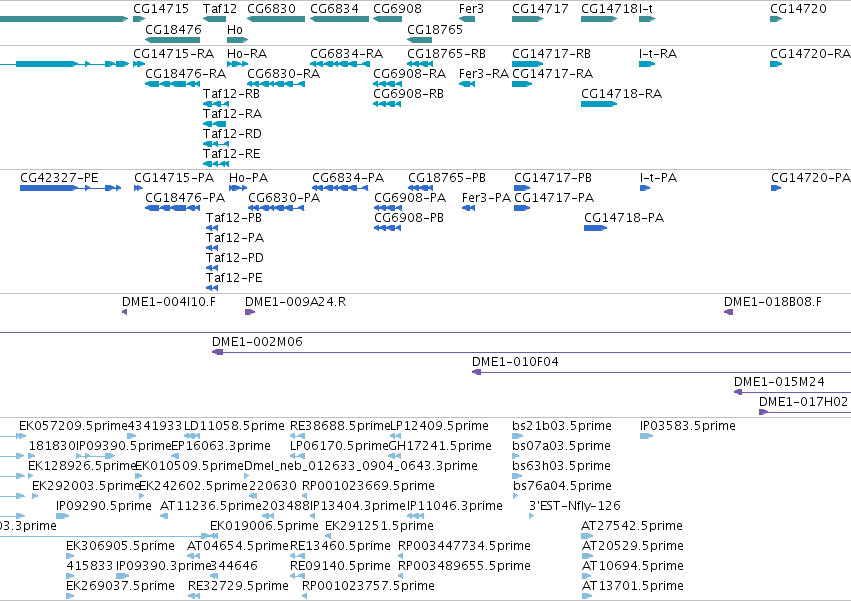
Task: Click protein Ho-PA
Action: [x=249, y=178]
